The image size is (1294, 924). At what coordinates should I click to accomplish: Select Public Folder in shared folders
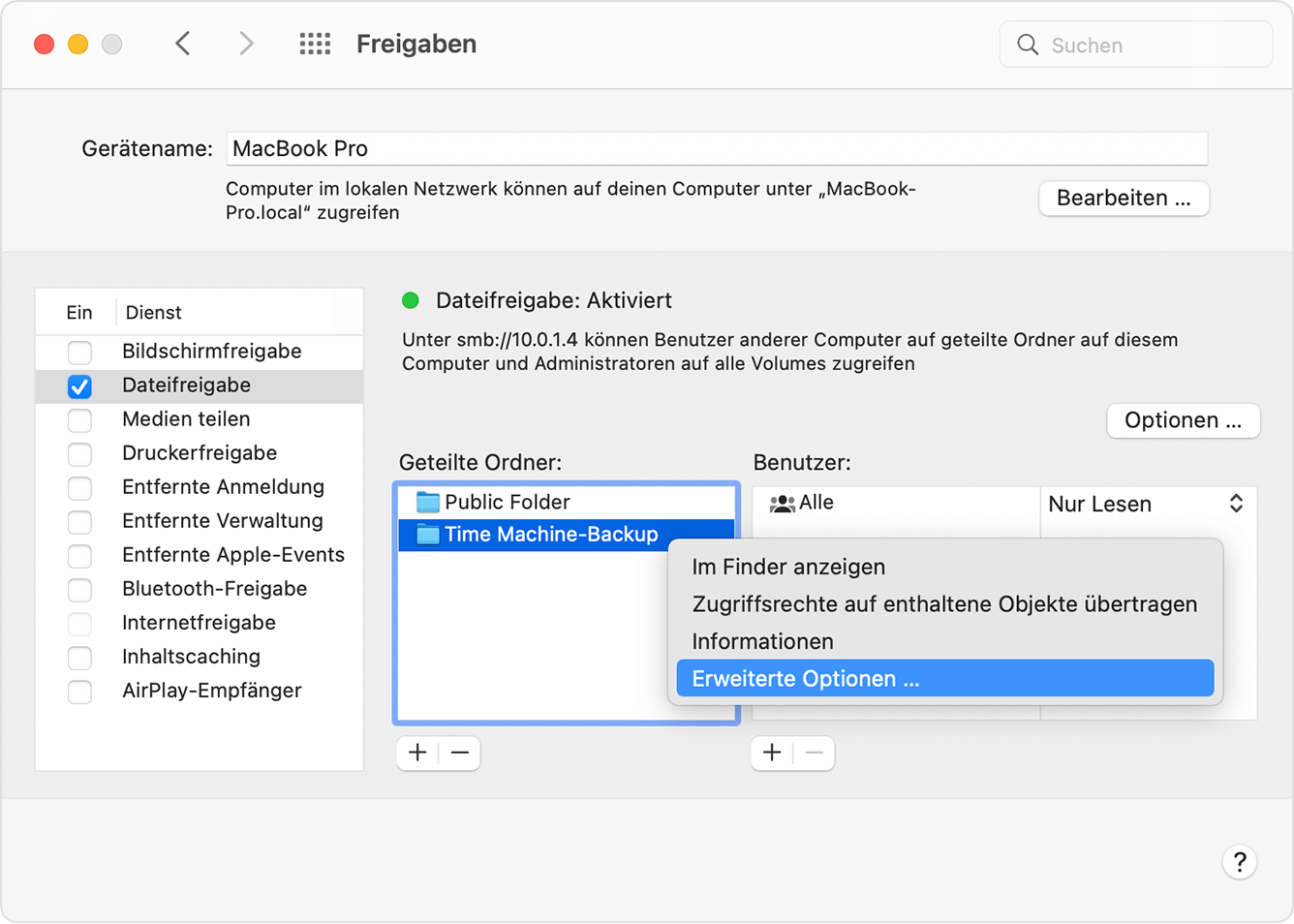click(x=567, y=502)
